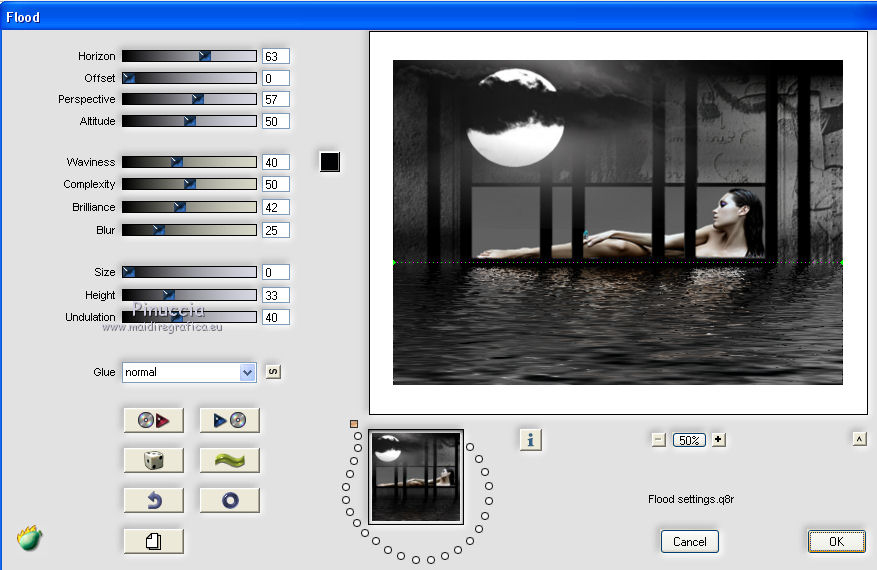Click the Flaming Pear logo icon
Screen dimensions: 877x570
(x=30, y=539)
